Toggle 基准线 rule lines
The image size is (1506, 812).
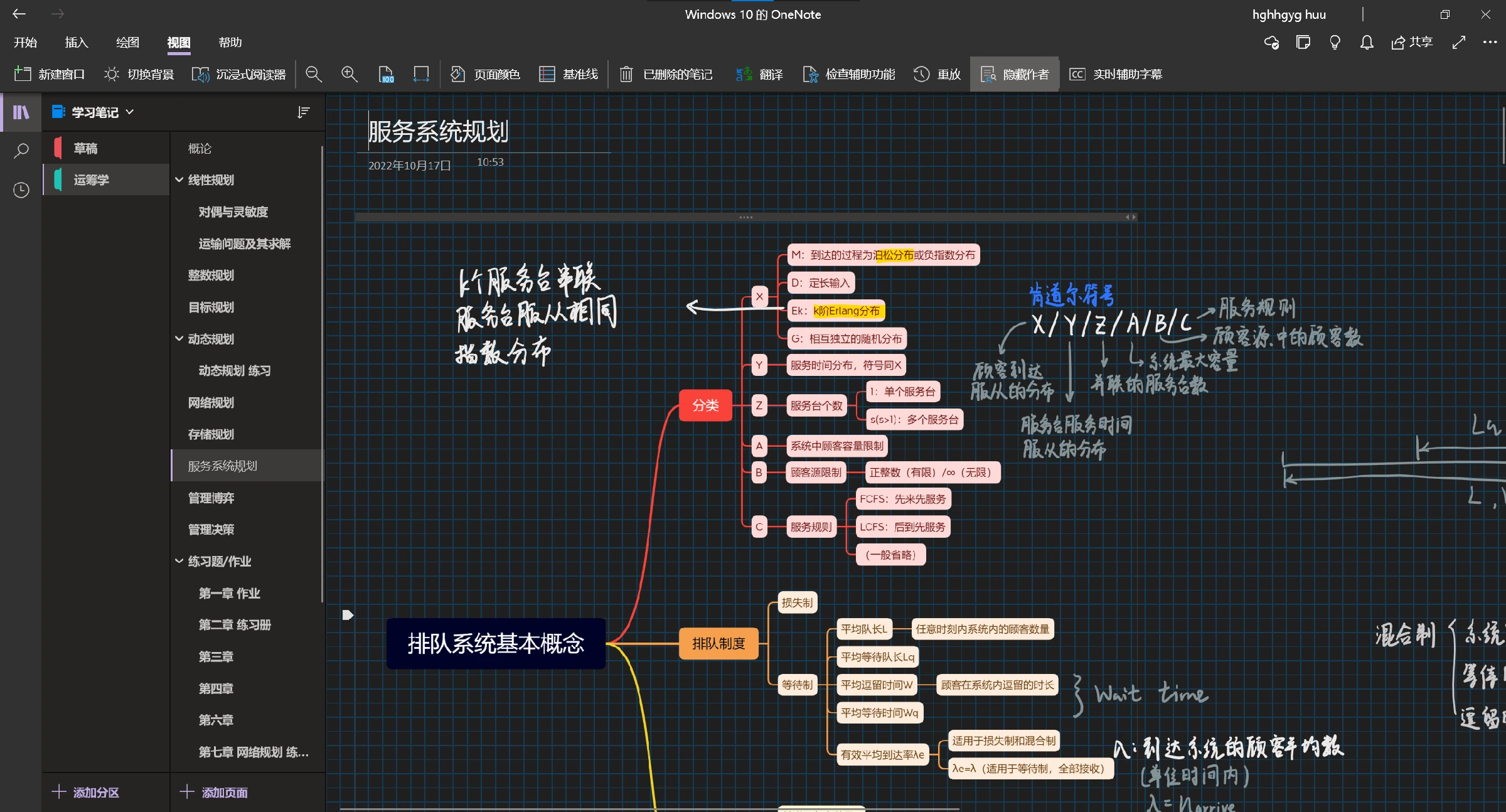[x=569, y=75]
